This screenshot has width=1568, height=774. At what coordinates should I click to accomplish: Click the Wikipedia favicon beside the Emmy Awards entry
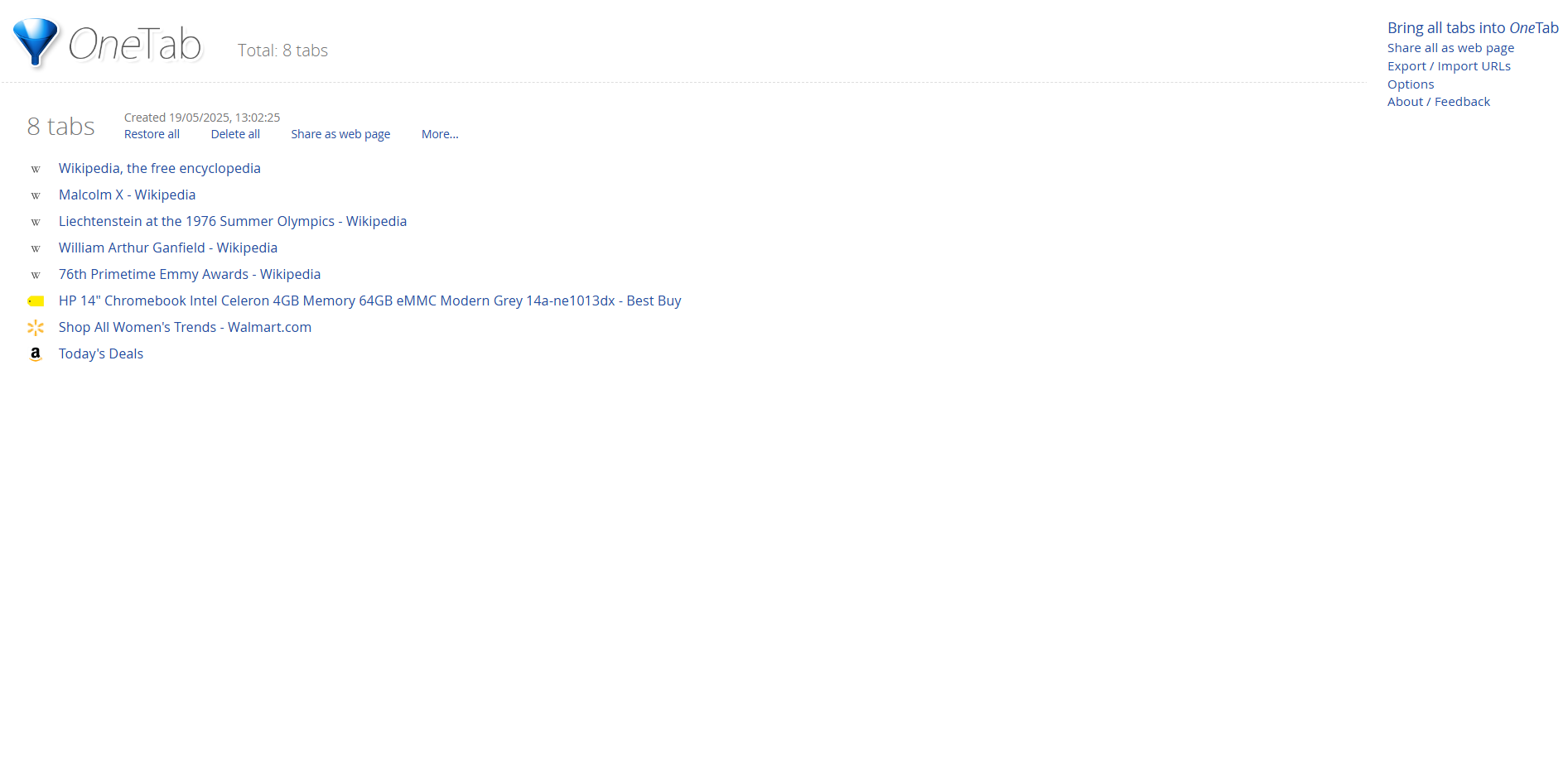[x=36, y=275]
